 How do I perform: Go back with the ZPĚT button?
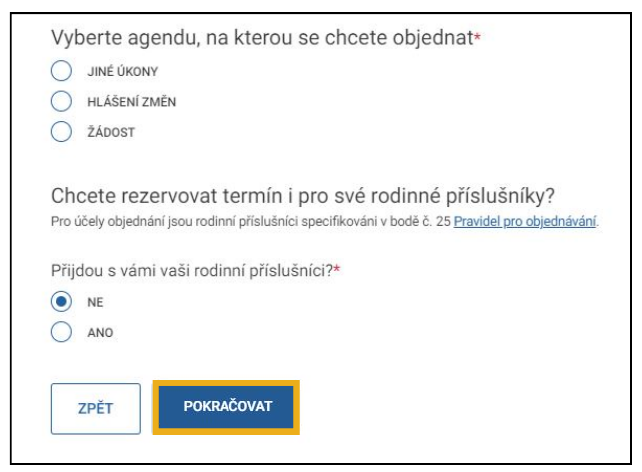pyautogui.click(x=96, y=409)
